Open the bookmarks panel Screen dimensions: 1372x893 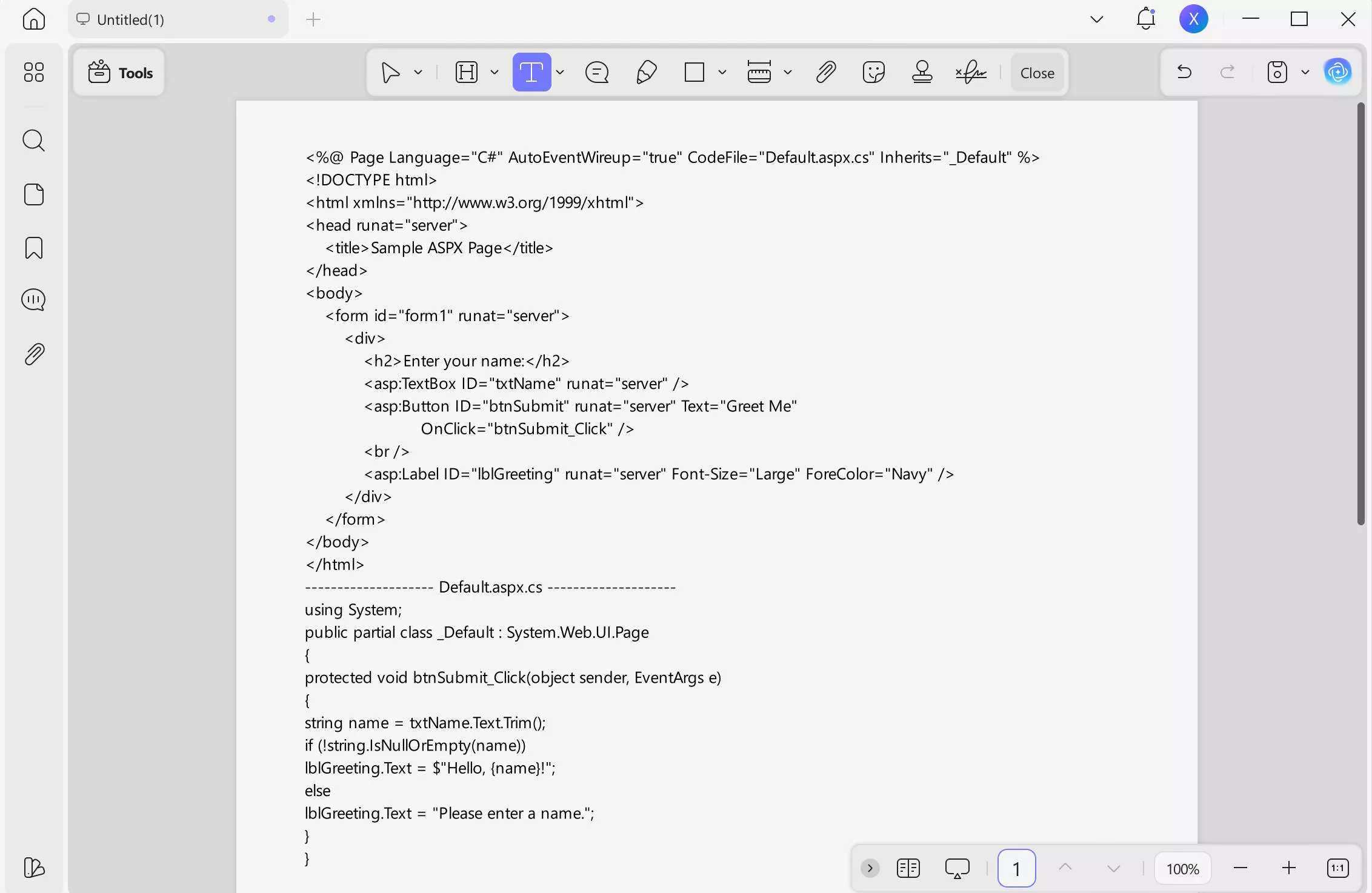pyautogui.click(x=33, y=248)
